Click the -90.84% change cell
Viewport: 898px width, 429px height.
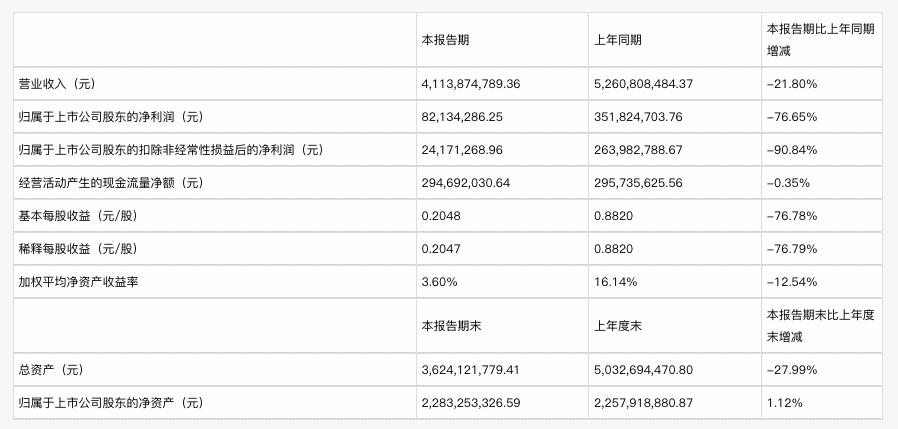(x=792, y=150)
